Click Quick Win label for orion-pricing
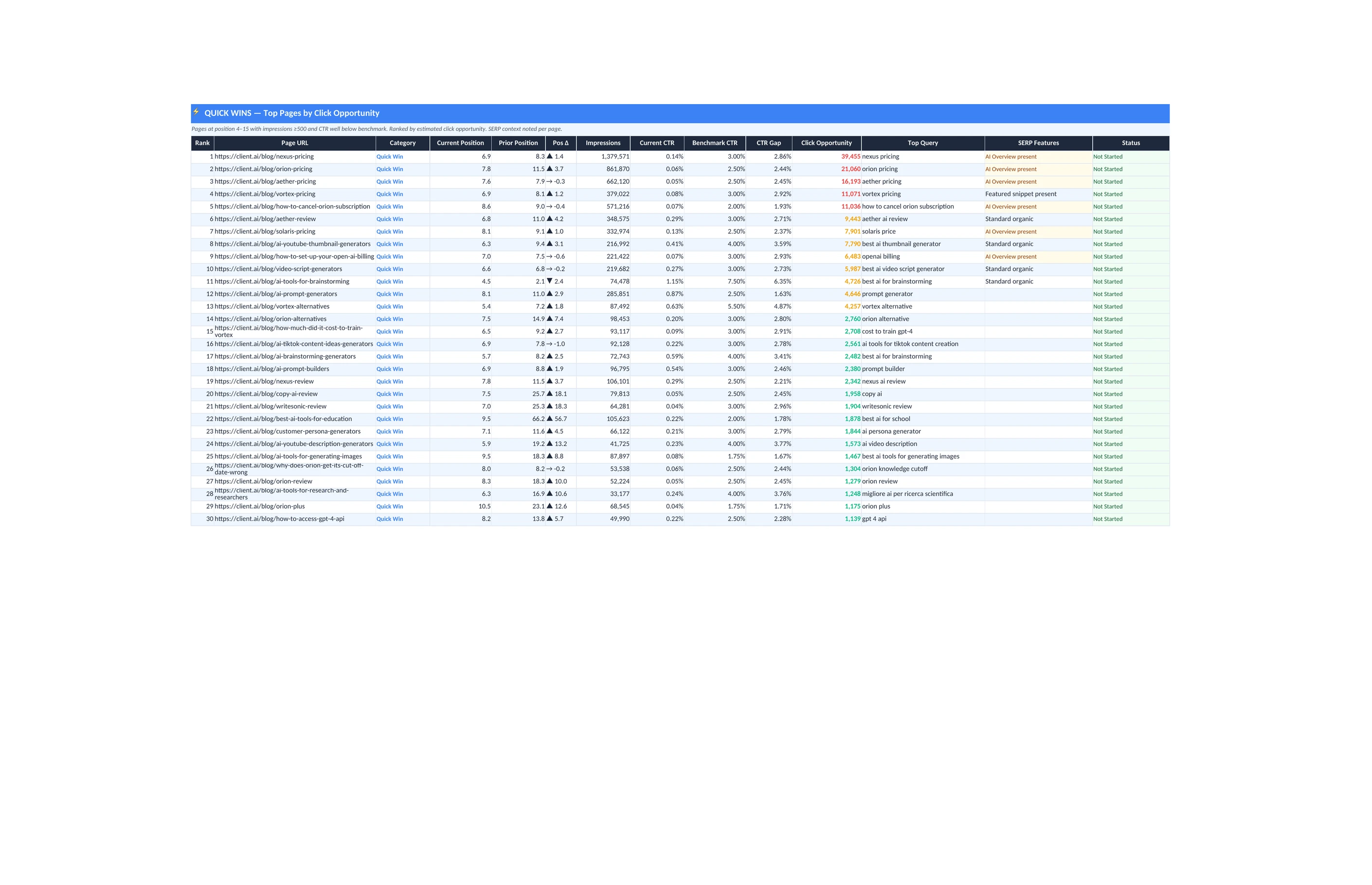The height and width of the screenshot is (885, 1372). click(x=389, y=169)
